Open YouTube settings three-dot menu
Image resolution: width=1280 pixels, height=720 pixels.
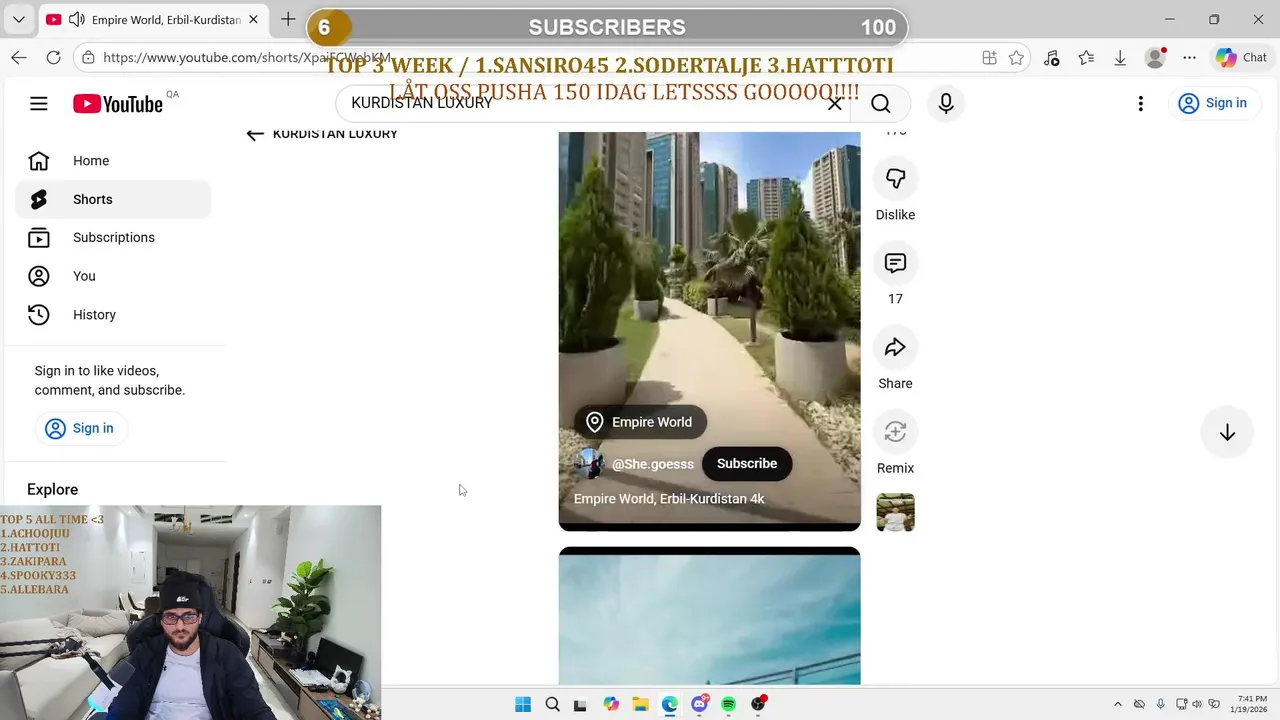(x=1140, y=103)
